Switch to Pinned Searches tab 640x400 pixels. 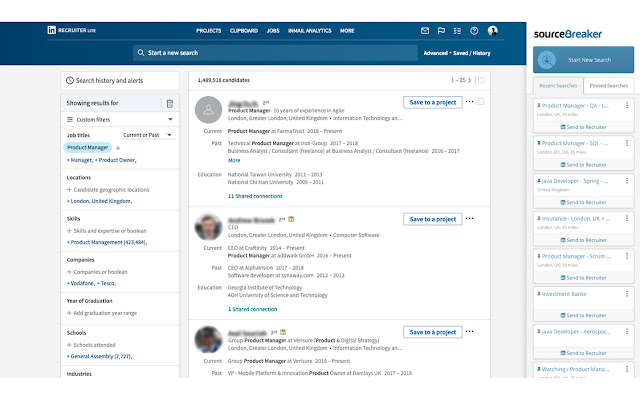point(609,86)
